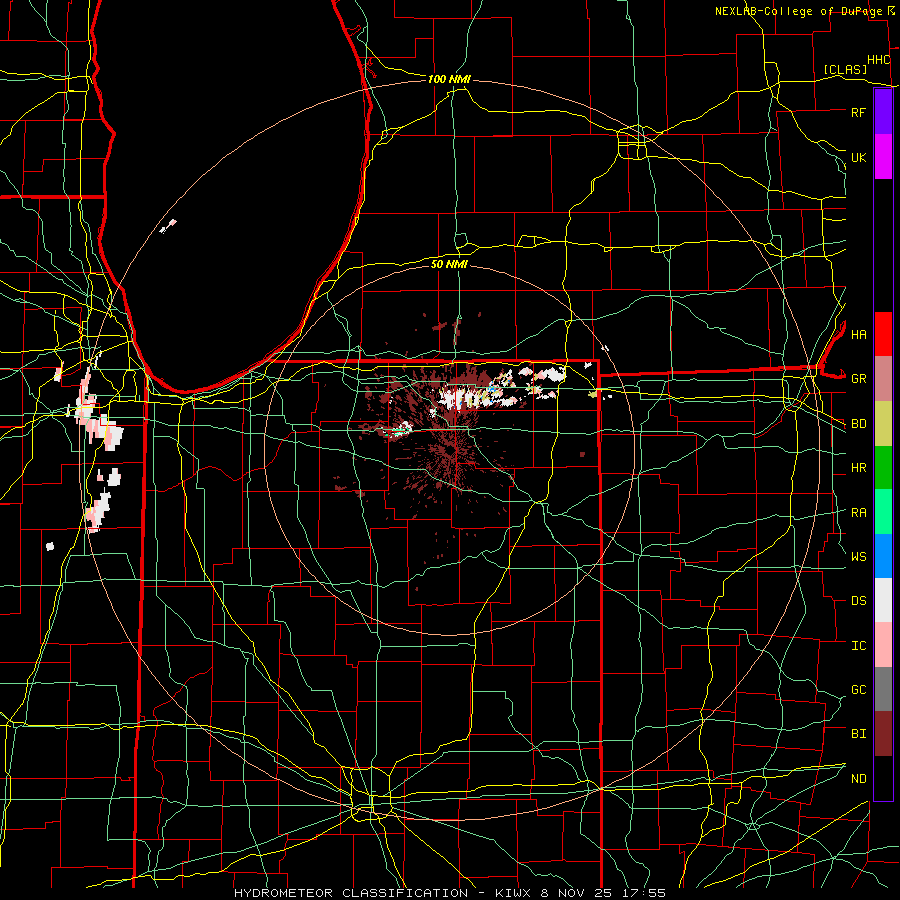Click the gray GC legend swatch
Screen dimensions: 900x900
[x=883, y=689]
